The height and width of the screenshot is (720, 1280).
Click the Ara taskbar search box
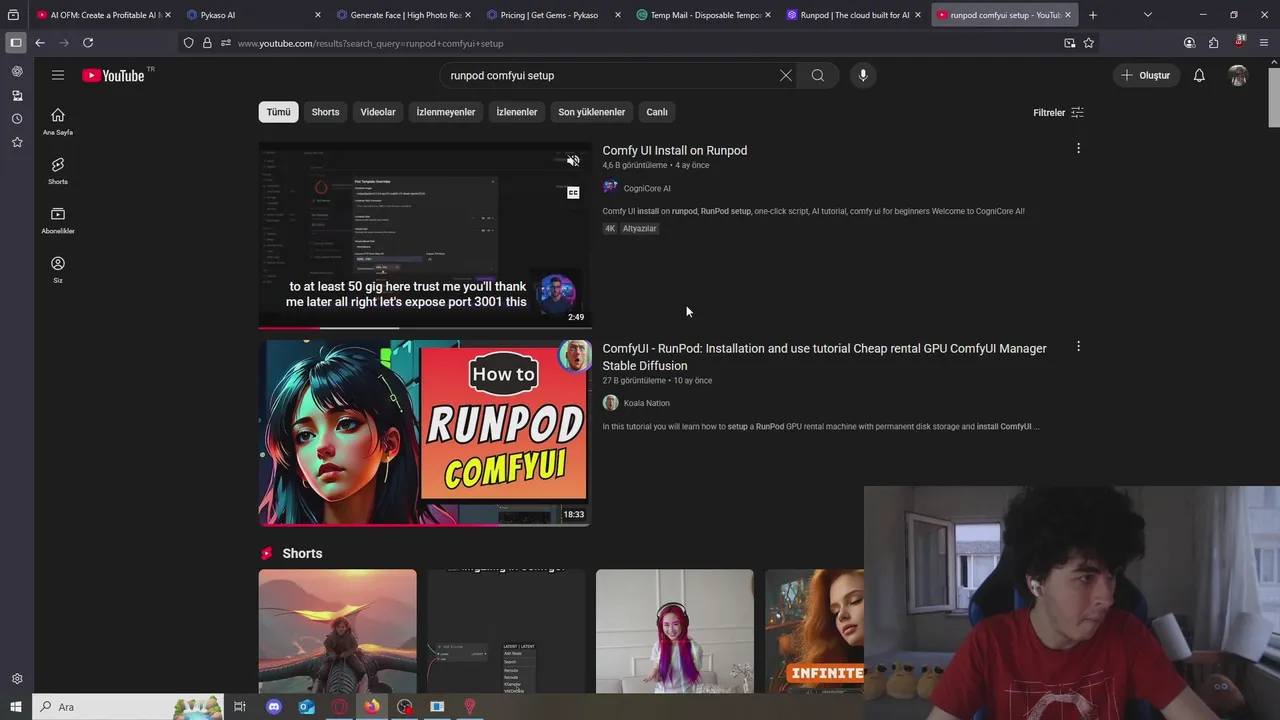tap(128, 707)
